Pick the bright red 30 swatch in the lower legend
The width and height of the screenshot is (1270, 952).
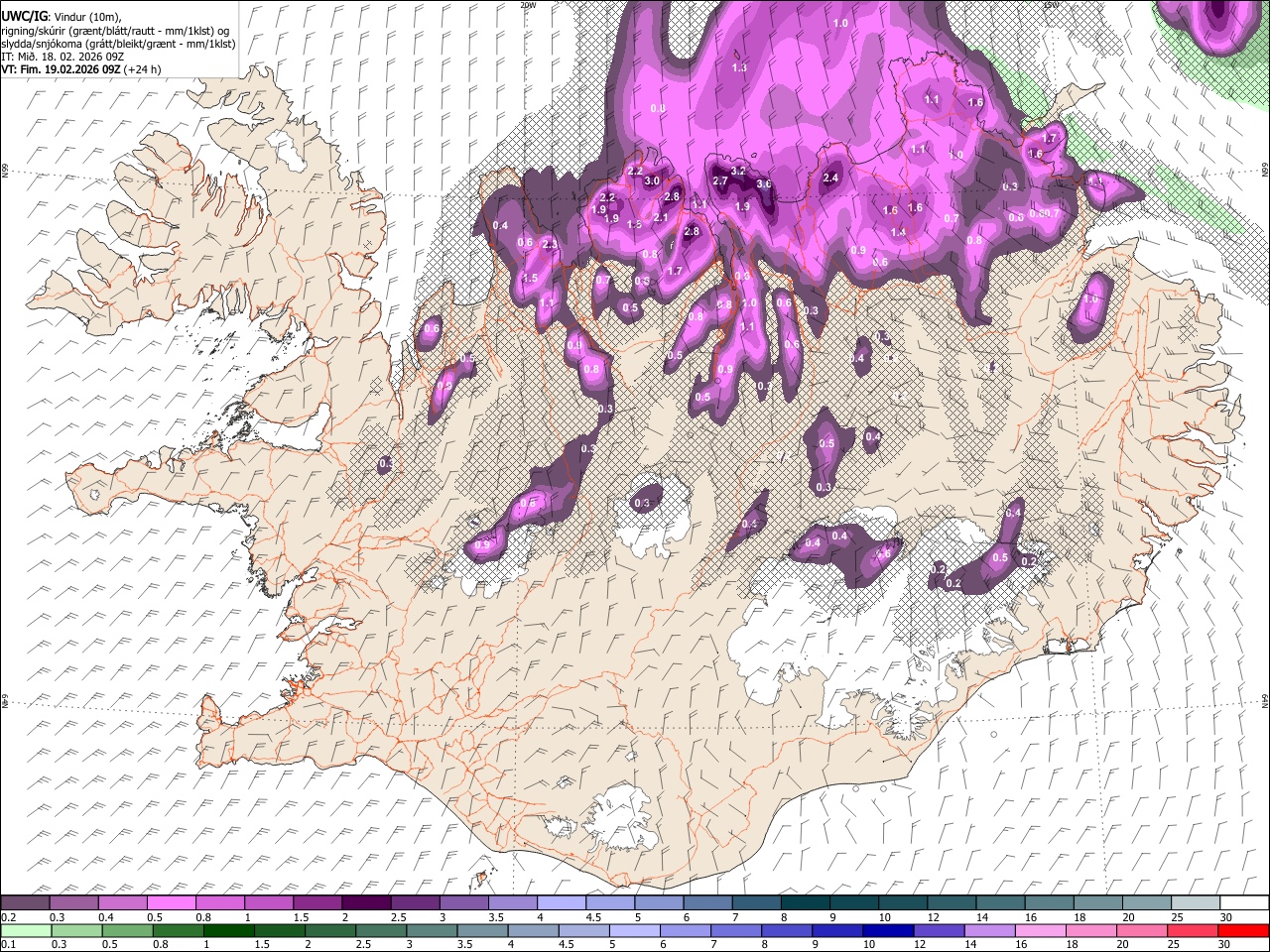tap(1242, 931)
